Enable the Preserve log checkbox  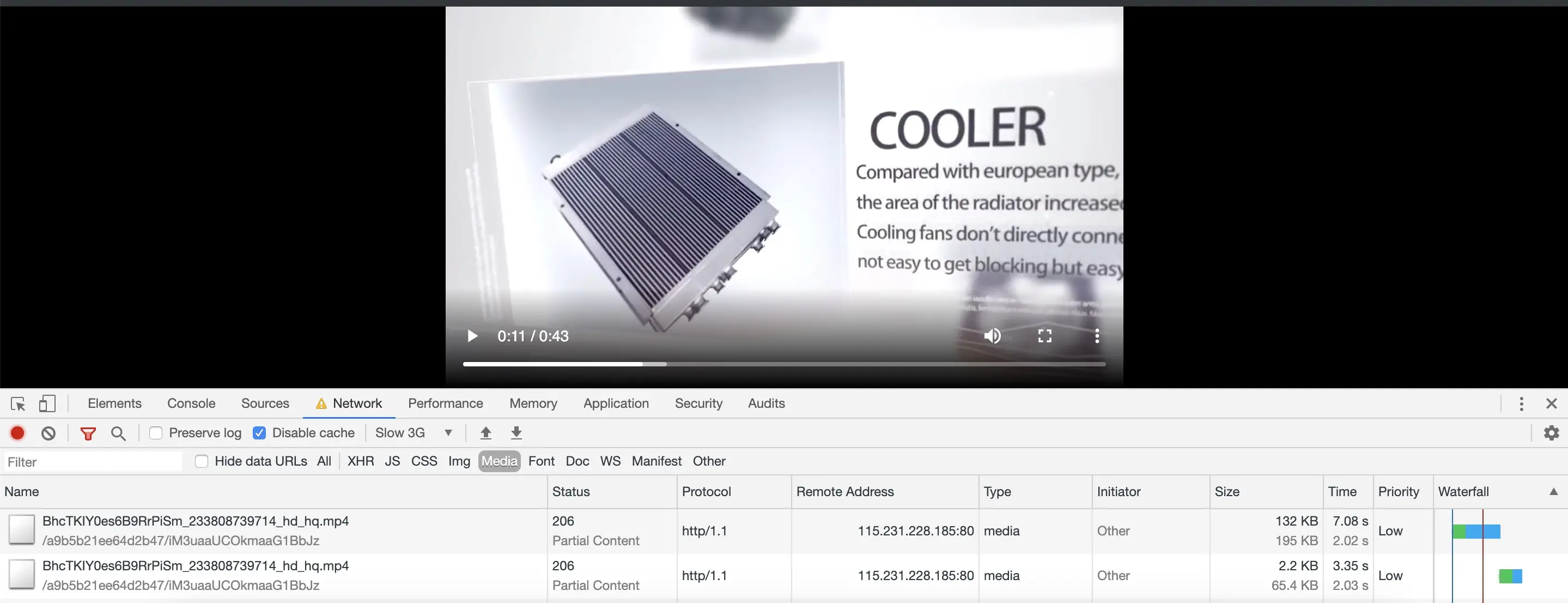(156, 433)
